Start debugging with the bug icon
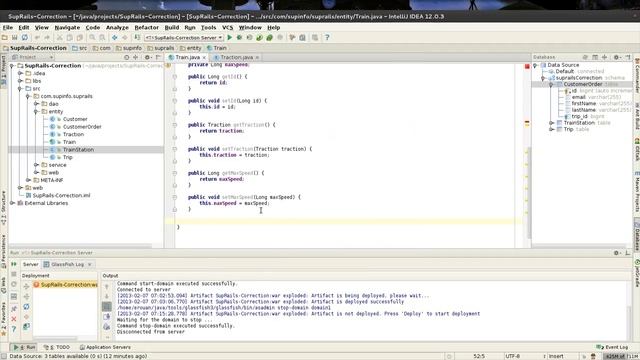This screenshot has height=360, width=640. 239,38
